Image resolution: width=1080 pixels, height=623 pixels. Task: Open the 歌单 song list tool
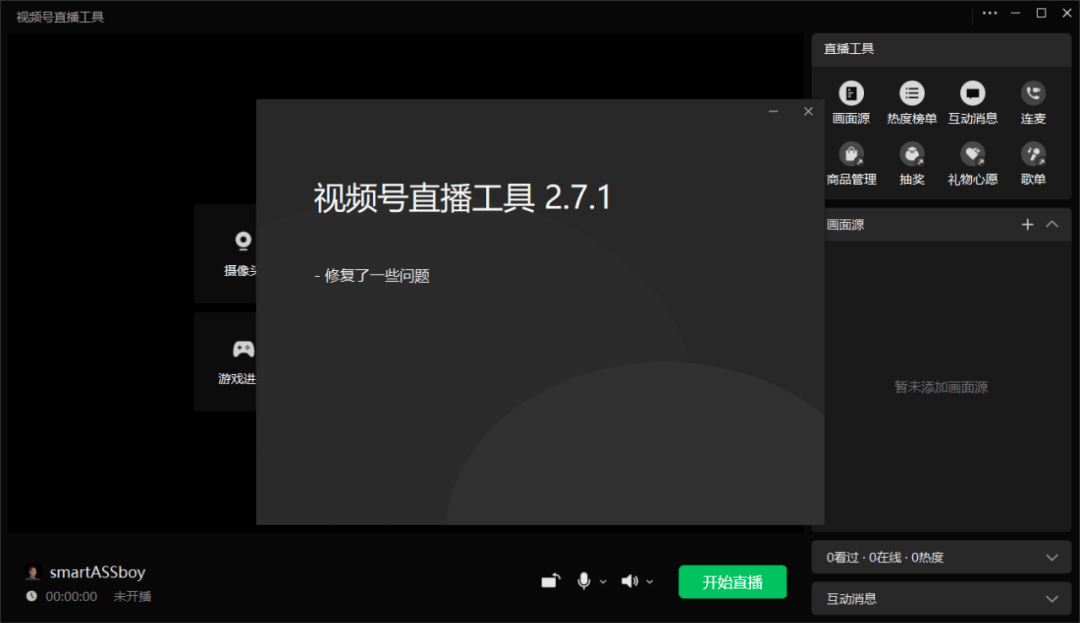tap(1033, 156)
